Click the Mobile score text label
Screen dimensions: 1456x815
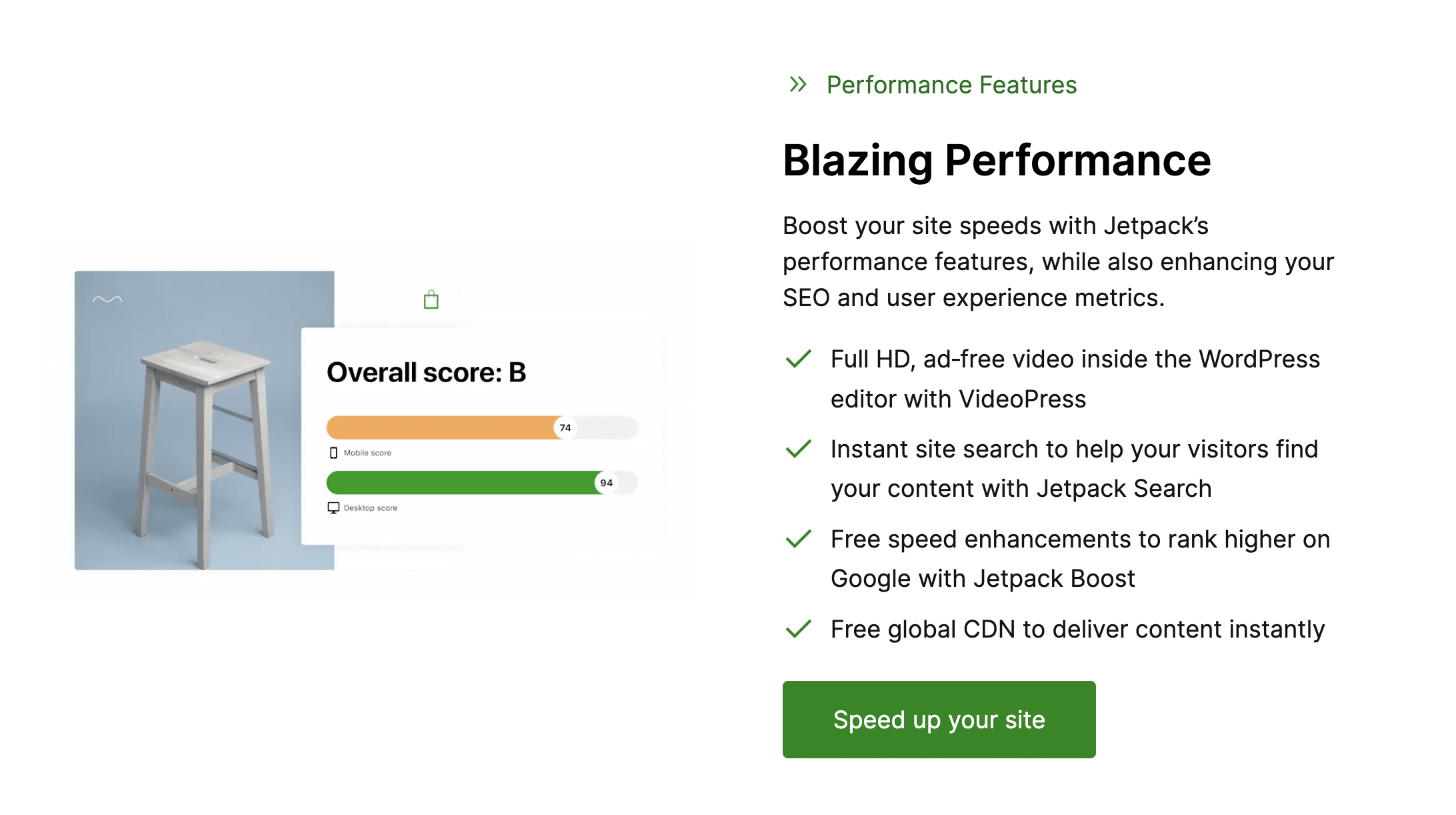(367, 453)
